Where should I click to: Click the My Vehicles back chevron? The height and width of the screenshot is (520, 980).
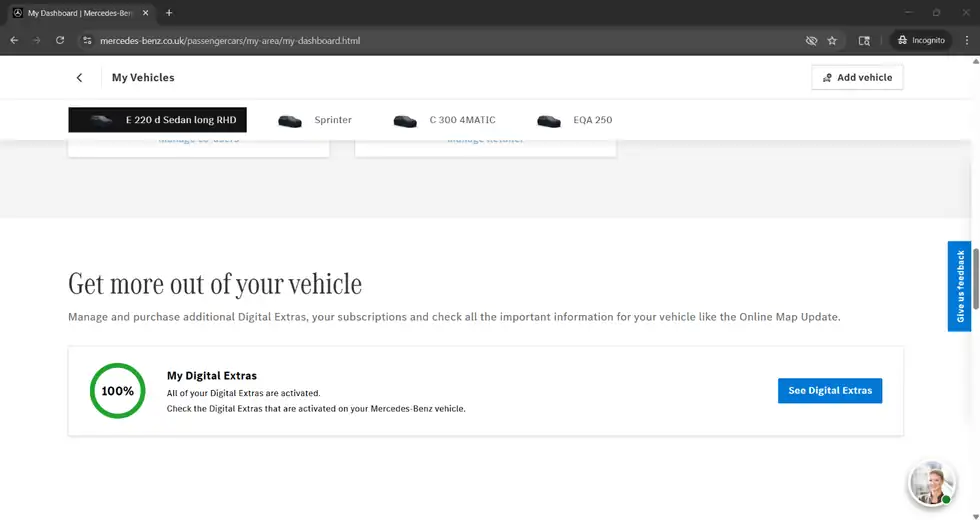click(79, 78)
